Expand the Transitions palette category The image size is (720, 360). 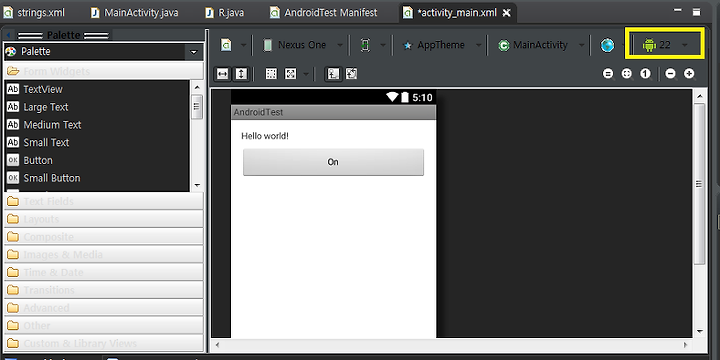(104, 290)
